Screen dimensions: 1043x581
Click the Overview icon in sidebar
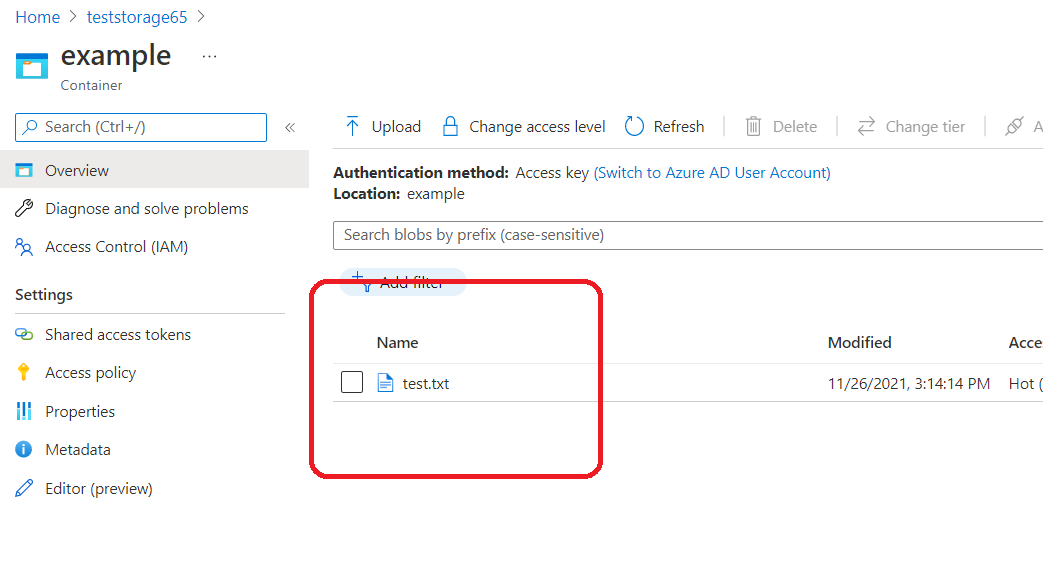click(24, 170)
